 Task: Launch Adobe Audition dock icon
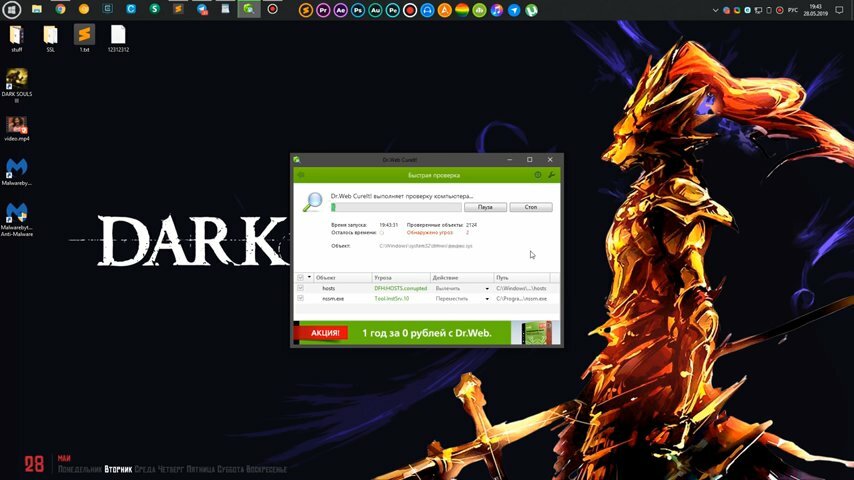point(375,10)
